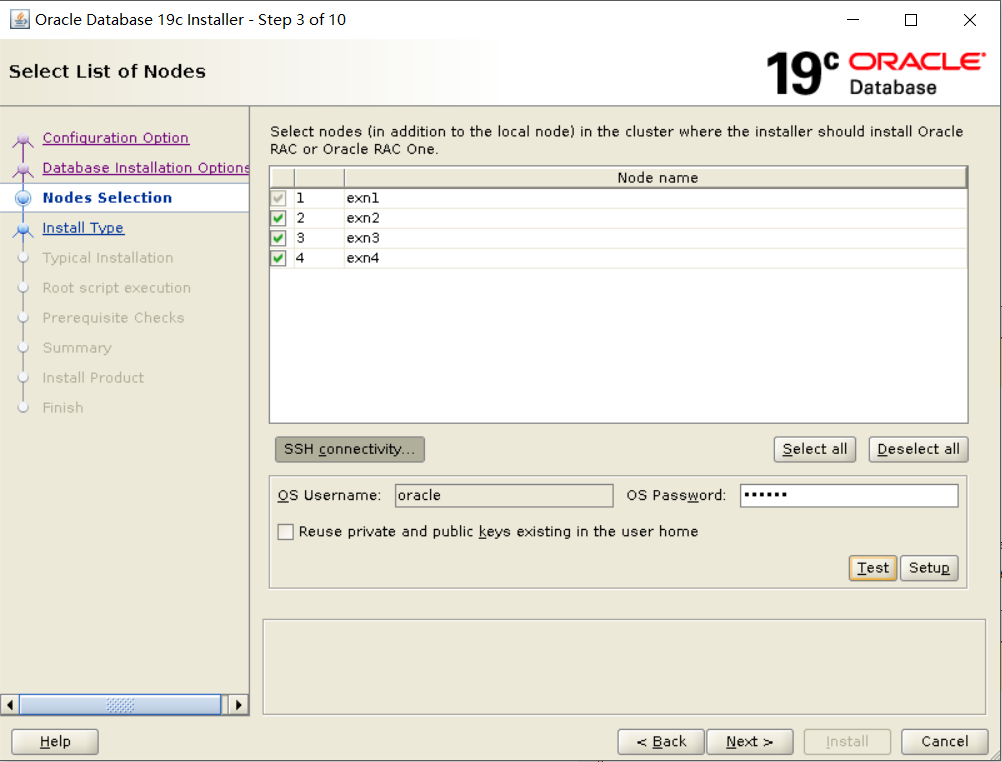The height and width of the screenshot is (762, 1002).
Task: Select the exn4 node name cell
Action: point(656,258)
